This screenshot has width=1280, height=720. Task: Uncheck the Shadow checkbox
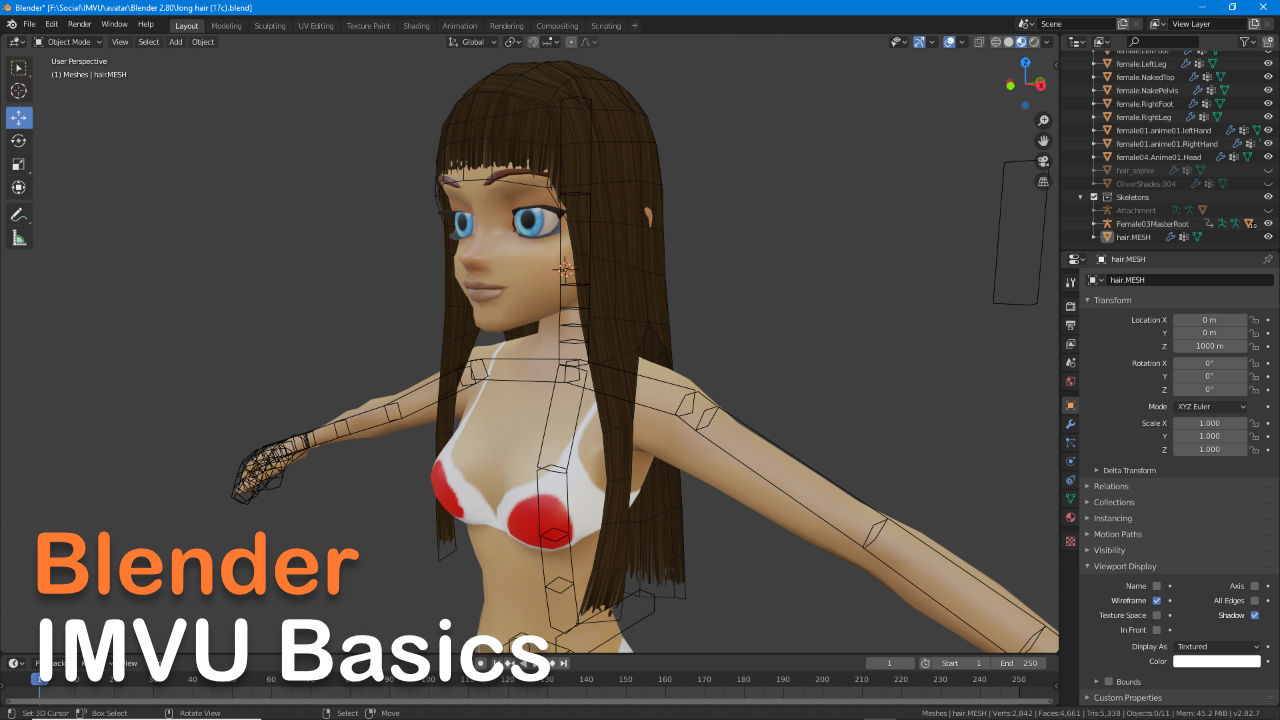[x=1254, y=615]
